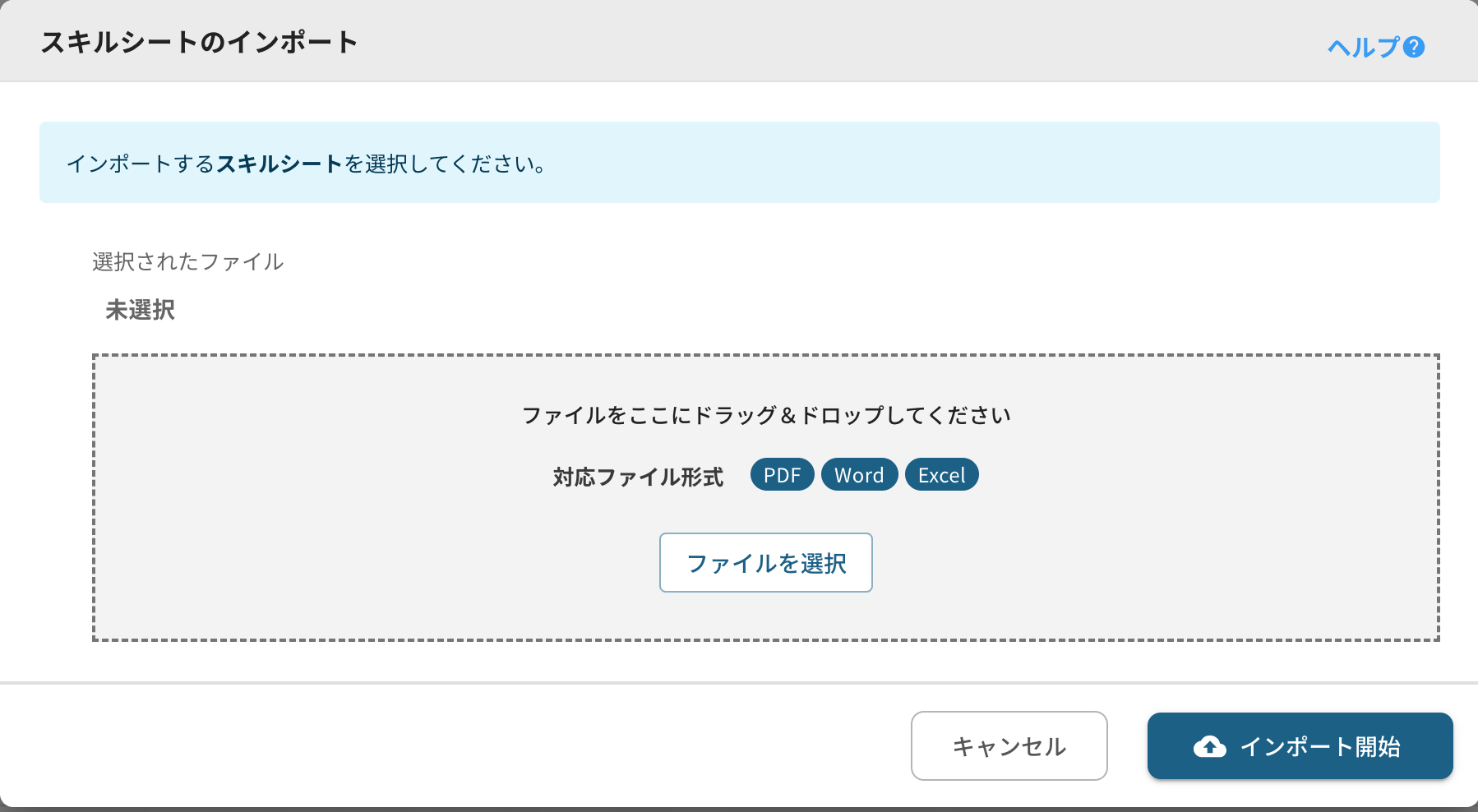Click the ドラッグ＆ドロップ instruction text
This screenshot has width=1478, height=812.
[x=765, y=415]
